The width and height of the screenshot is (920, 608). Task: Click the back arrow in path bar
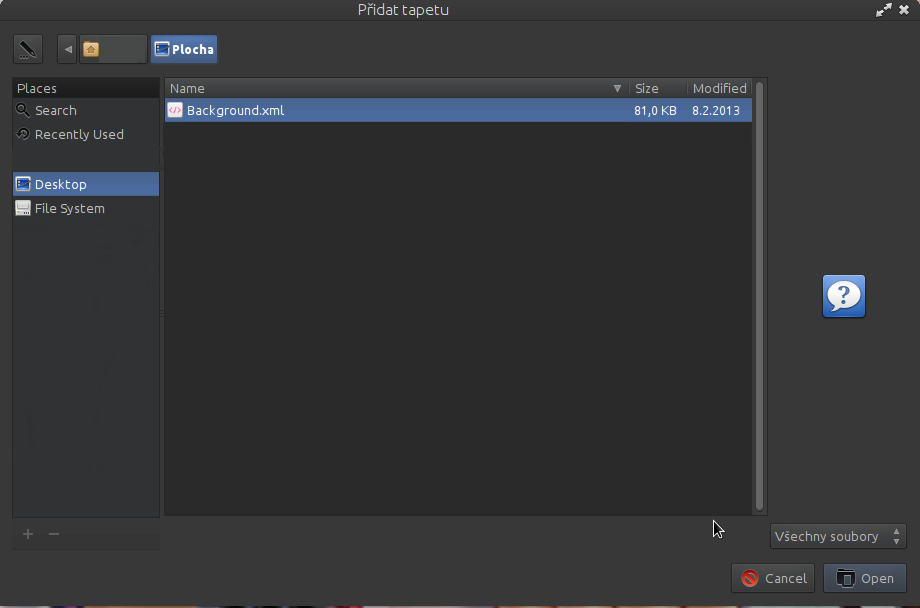coord(67,49)
